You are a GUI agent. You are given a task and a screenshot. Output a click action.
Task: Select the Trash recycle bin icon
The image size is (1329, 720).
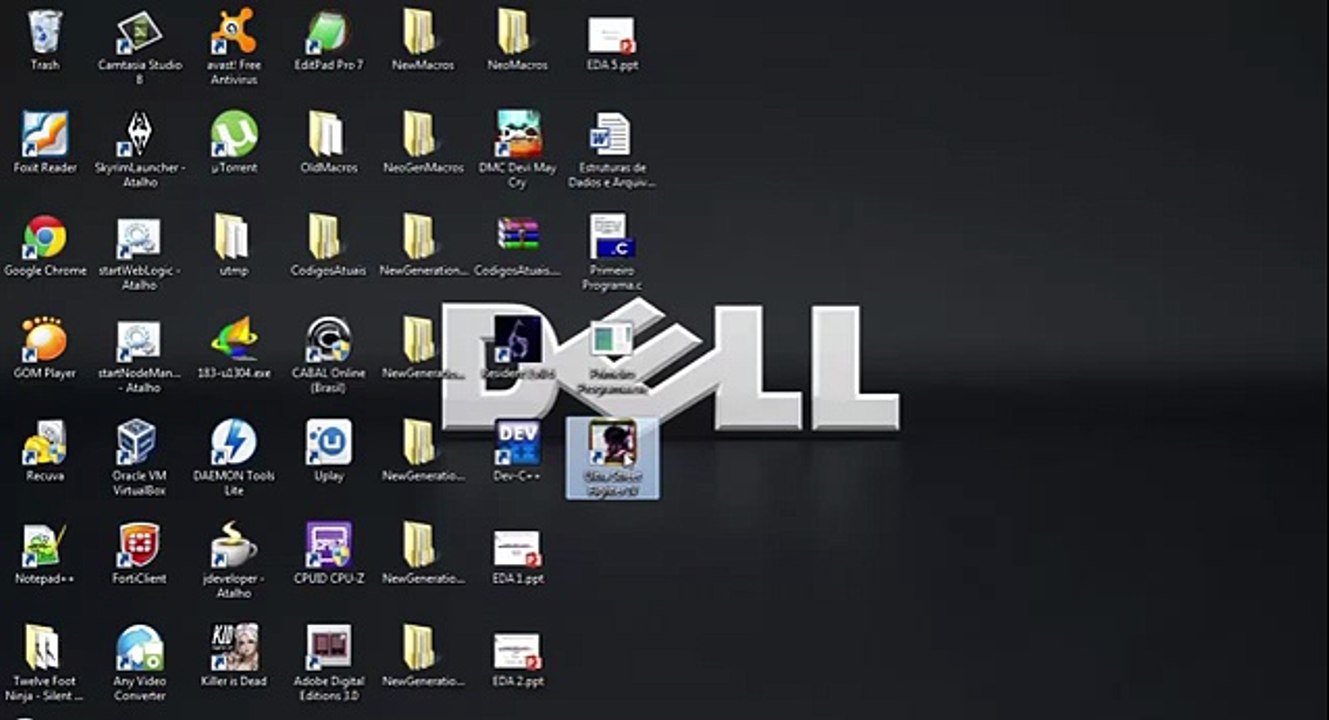pyautogui.click(x=45, y=40)
